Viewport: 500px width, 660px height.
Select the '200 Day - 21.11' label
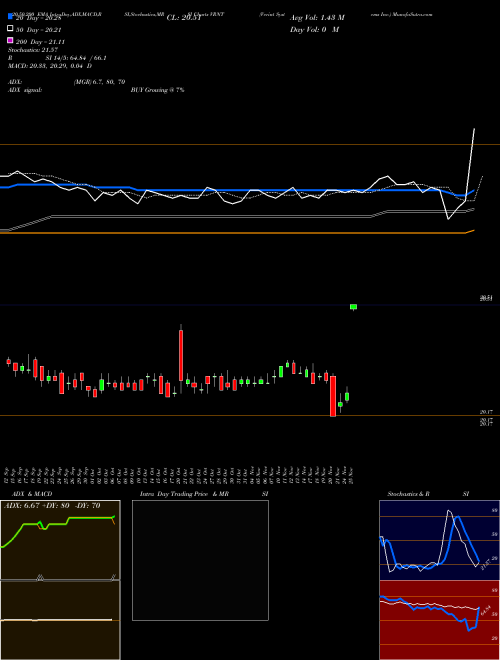(40, 42)
